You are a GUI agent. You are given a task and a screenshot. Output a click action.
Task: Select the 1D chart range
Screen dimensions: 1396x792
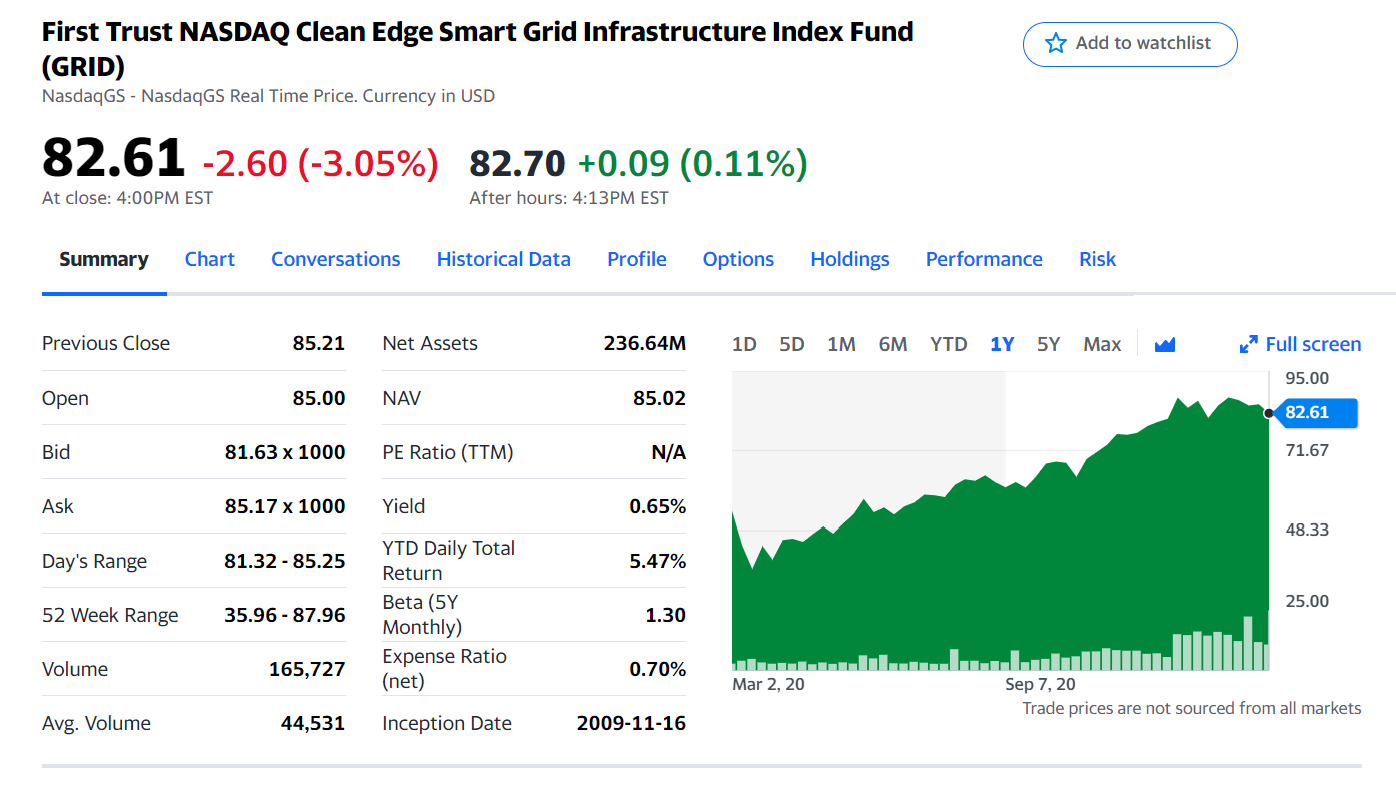744,344
